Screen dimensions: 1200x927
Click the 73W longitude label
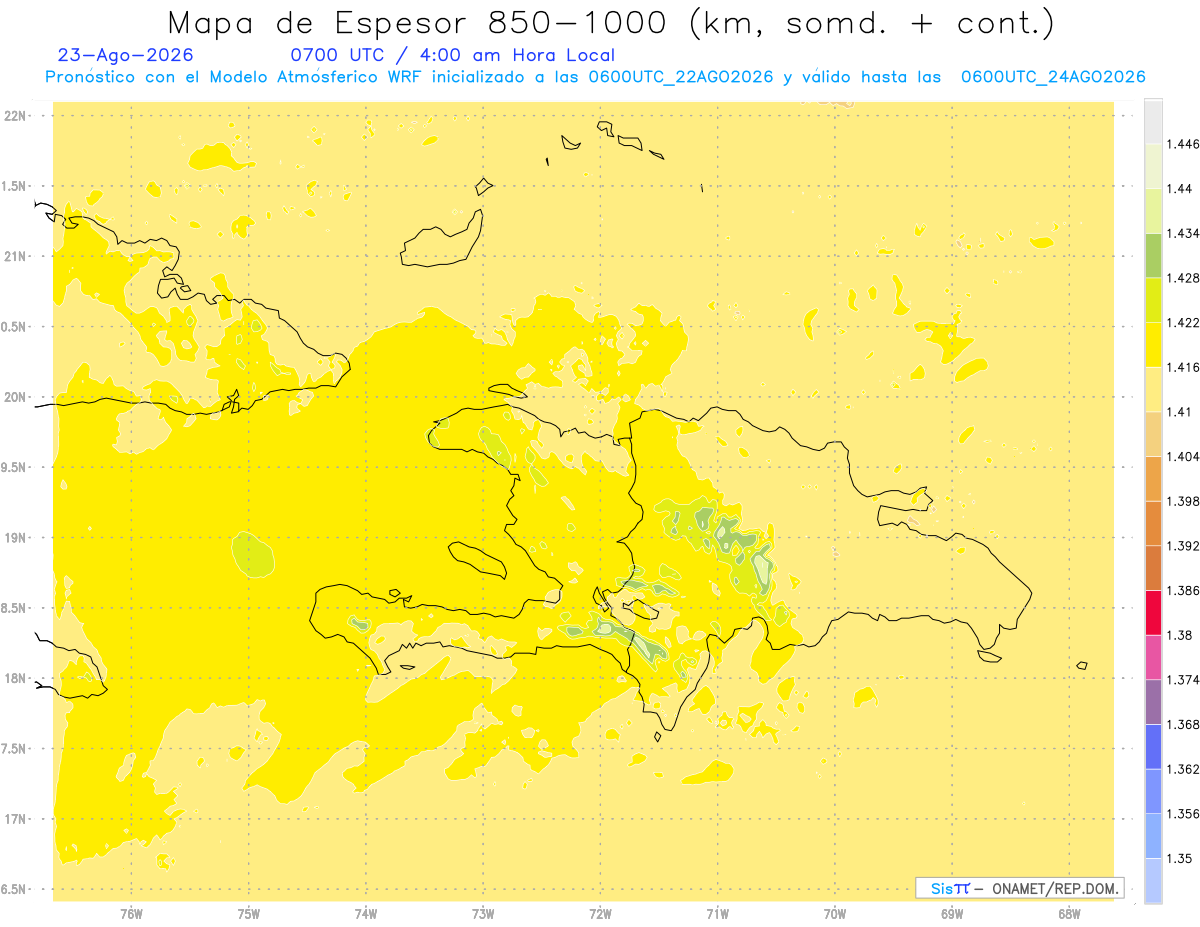click(x=483, y=913)
